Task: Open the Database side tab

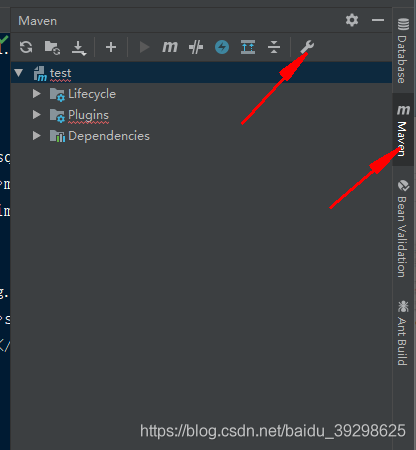Action: (403, 50)
